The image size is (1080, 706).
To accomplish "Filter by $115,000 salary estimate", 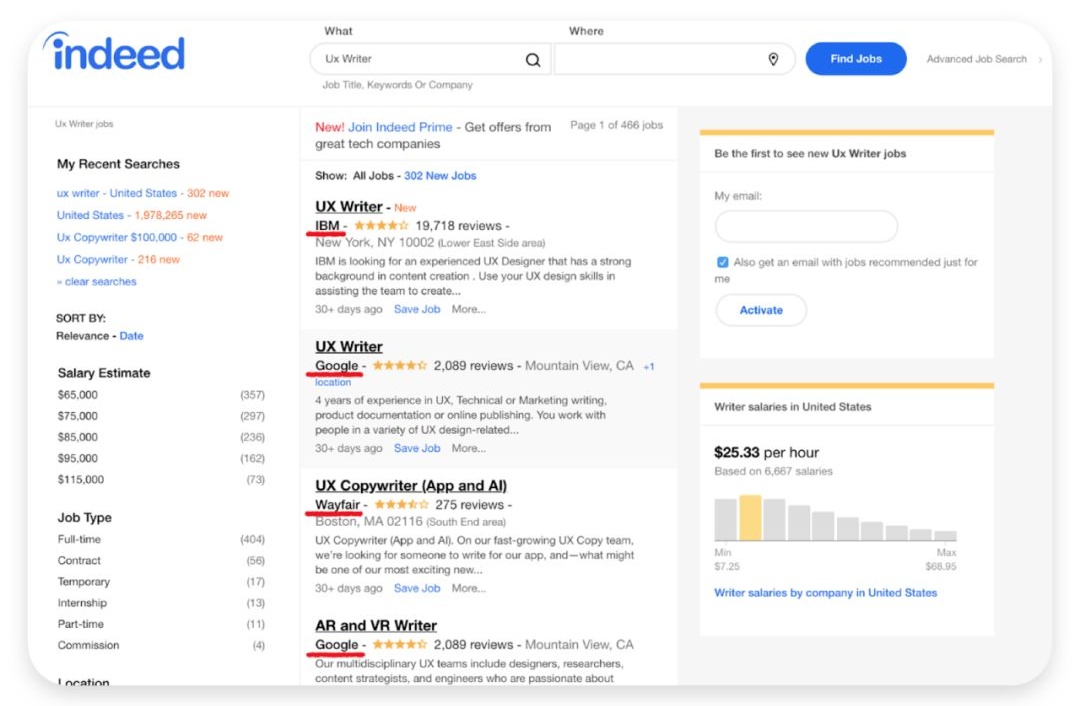I will (x=81, y=479).
